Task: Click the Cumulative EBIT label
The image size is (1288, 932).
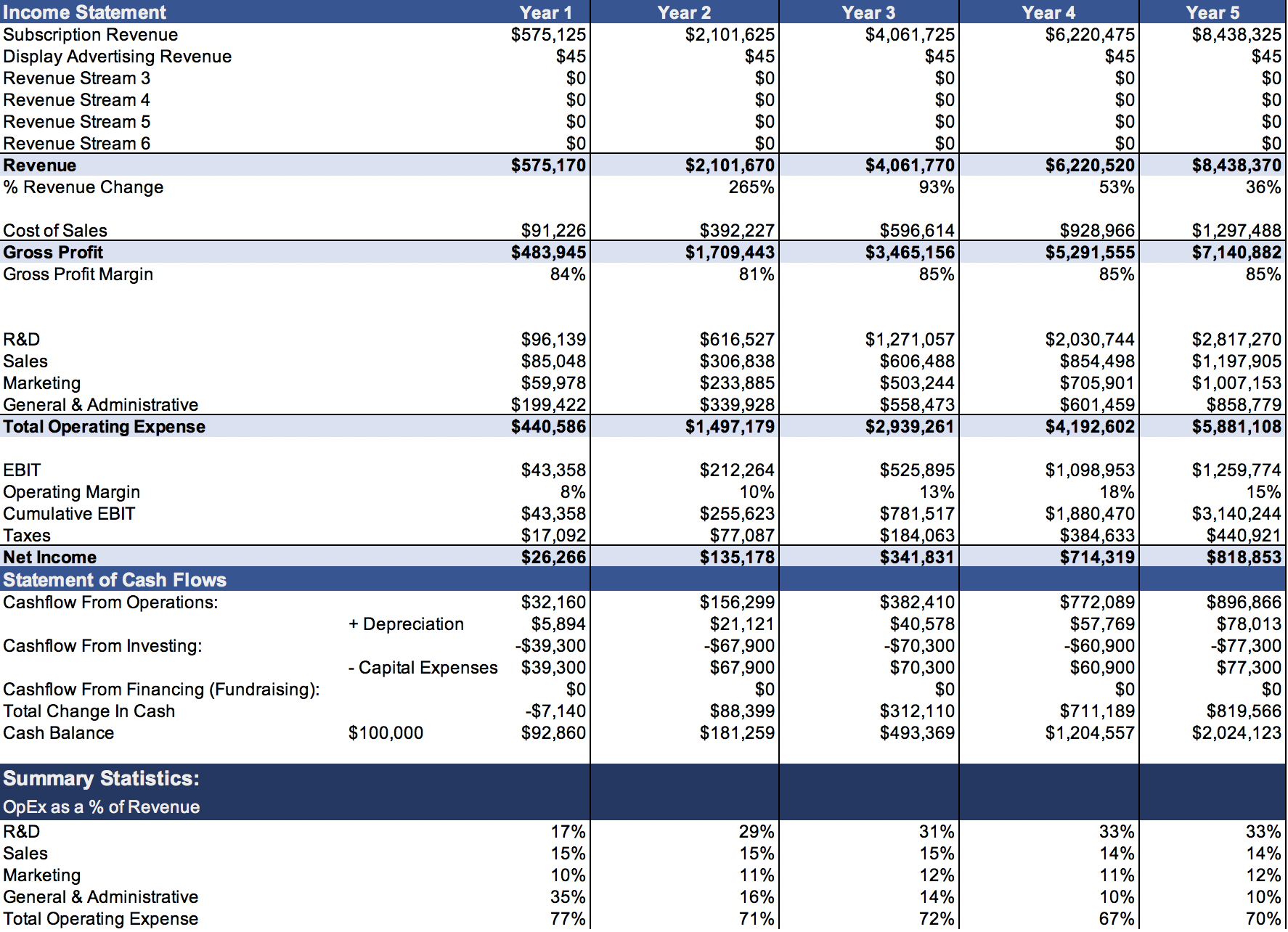Action: [x=69, y=514]
